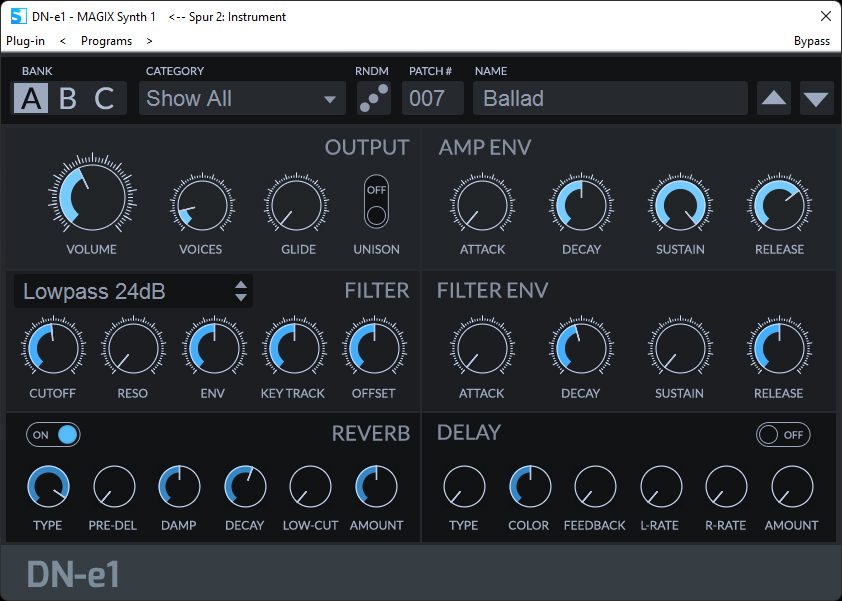Click the Reverb Decay knob
Screen dimensions: 842x601
coord(245,487)
